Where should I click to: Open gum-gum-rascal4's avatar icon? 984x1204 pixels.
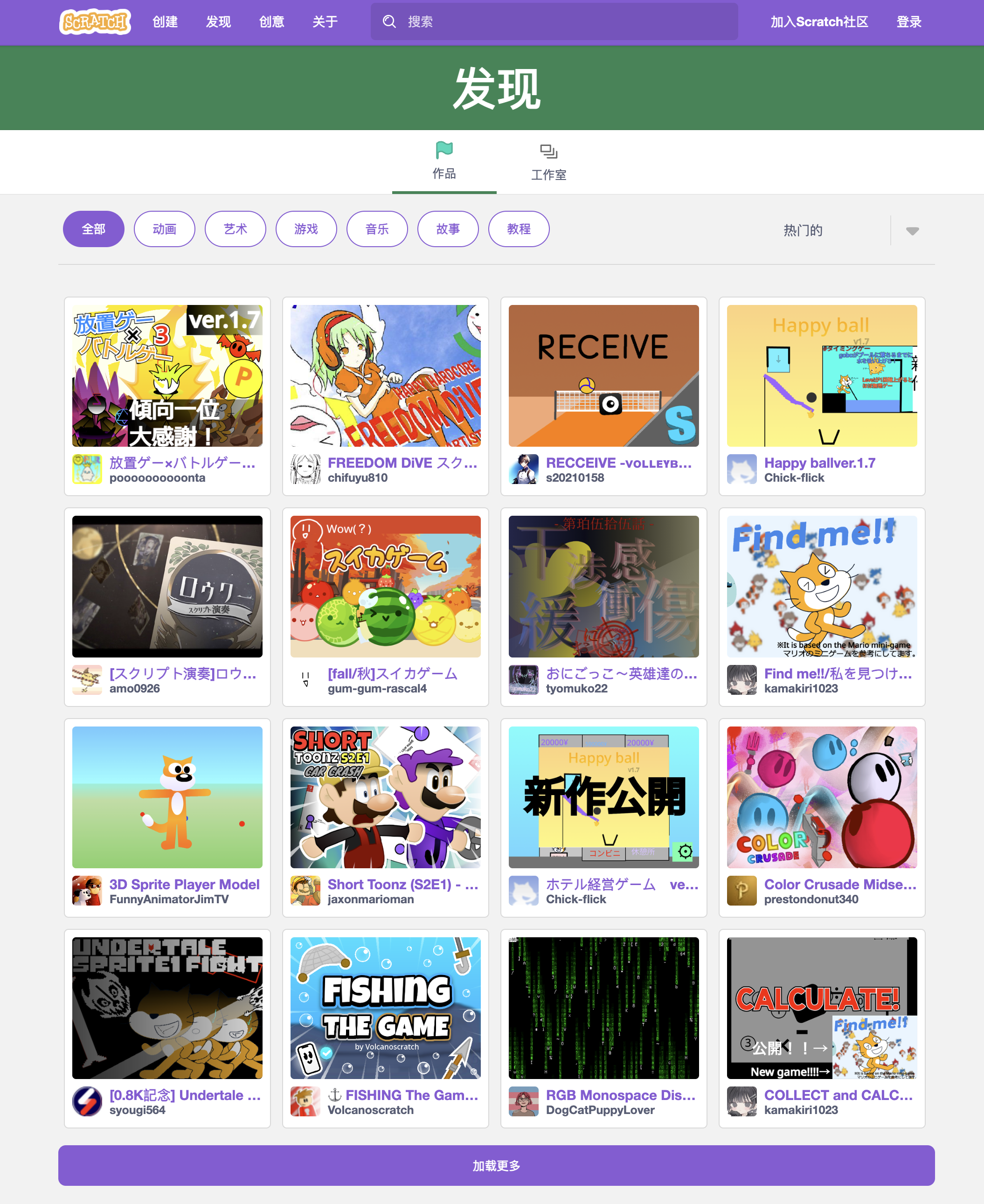(x=305, y=680)
